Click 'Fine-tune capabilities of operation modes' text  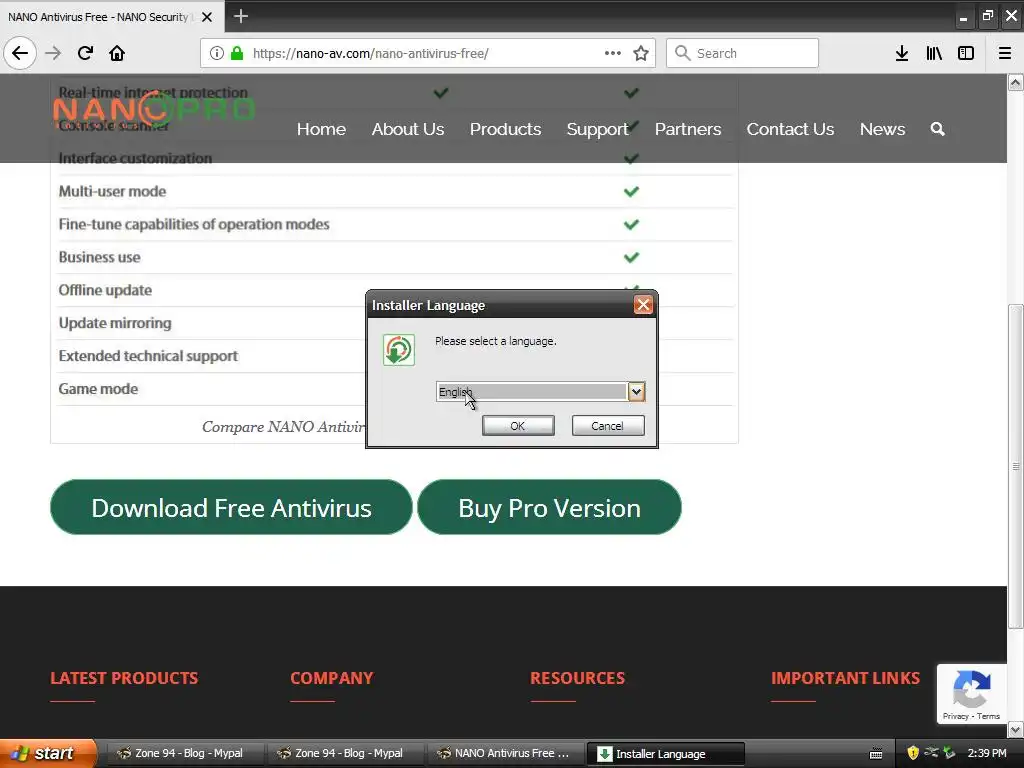pos(194,224)
